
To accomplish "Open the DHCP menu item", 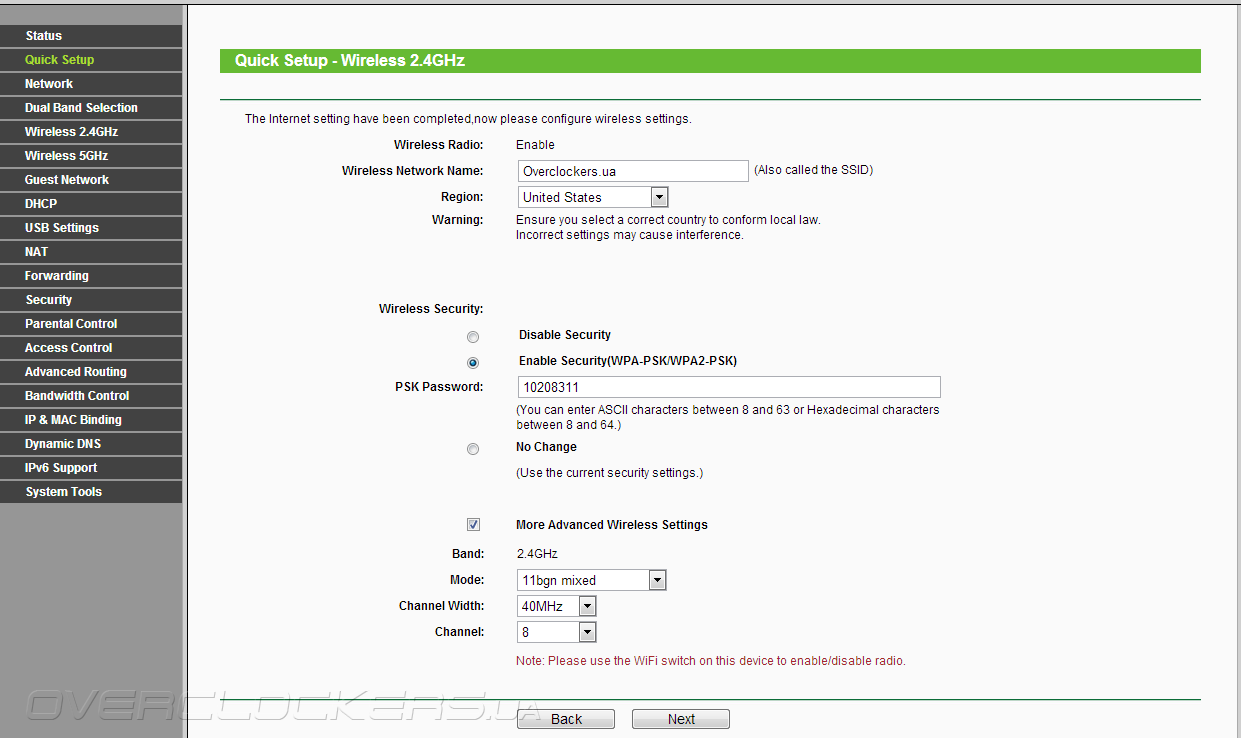I will pyautogui.click(x=91, y=204).
